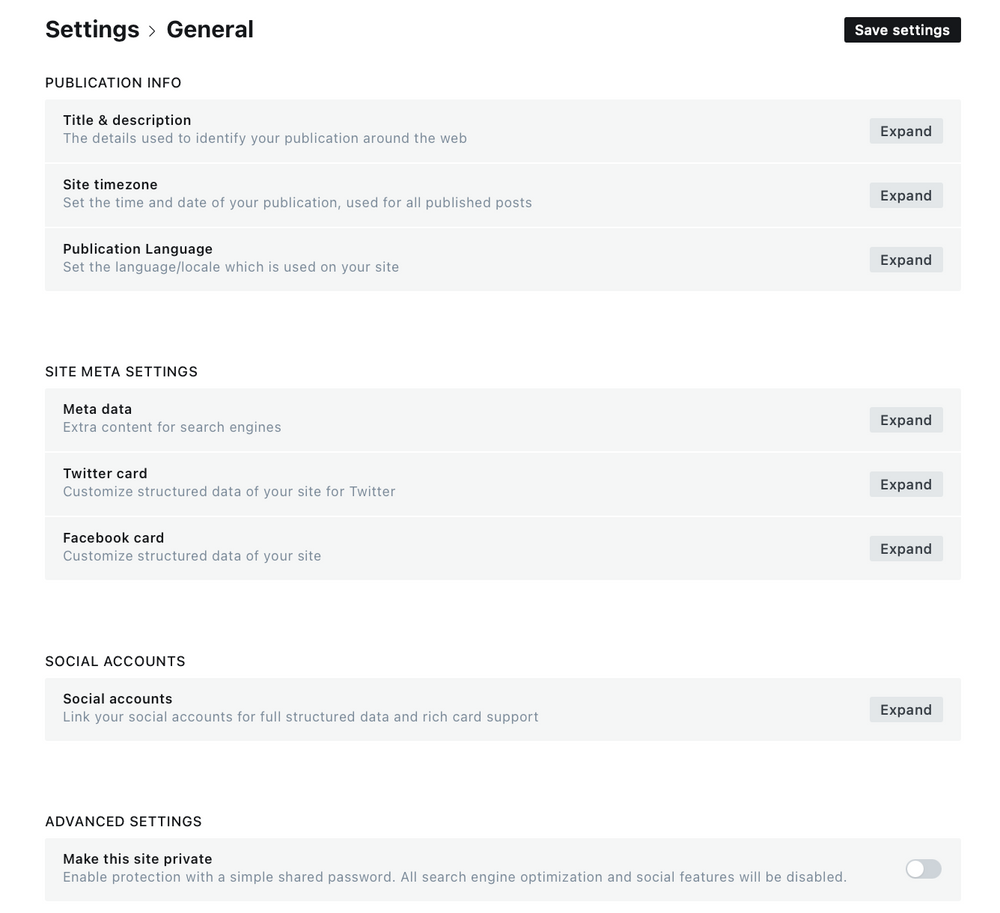Expand the Facebook card options

(x=905, y=548)
